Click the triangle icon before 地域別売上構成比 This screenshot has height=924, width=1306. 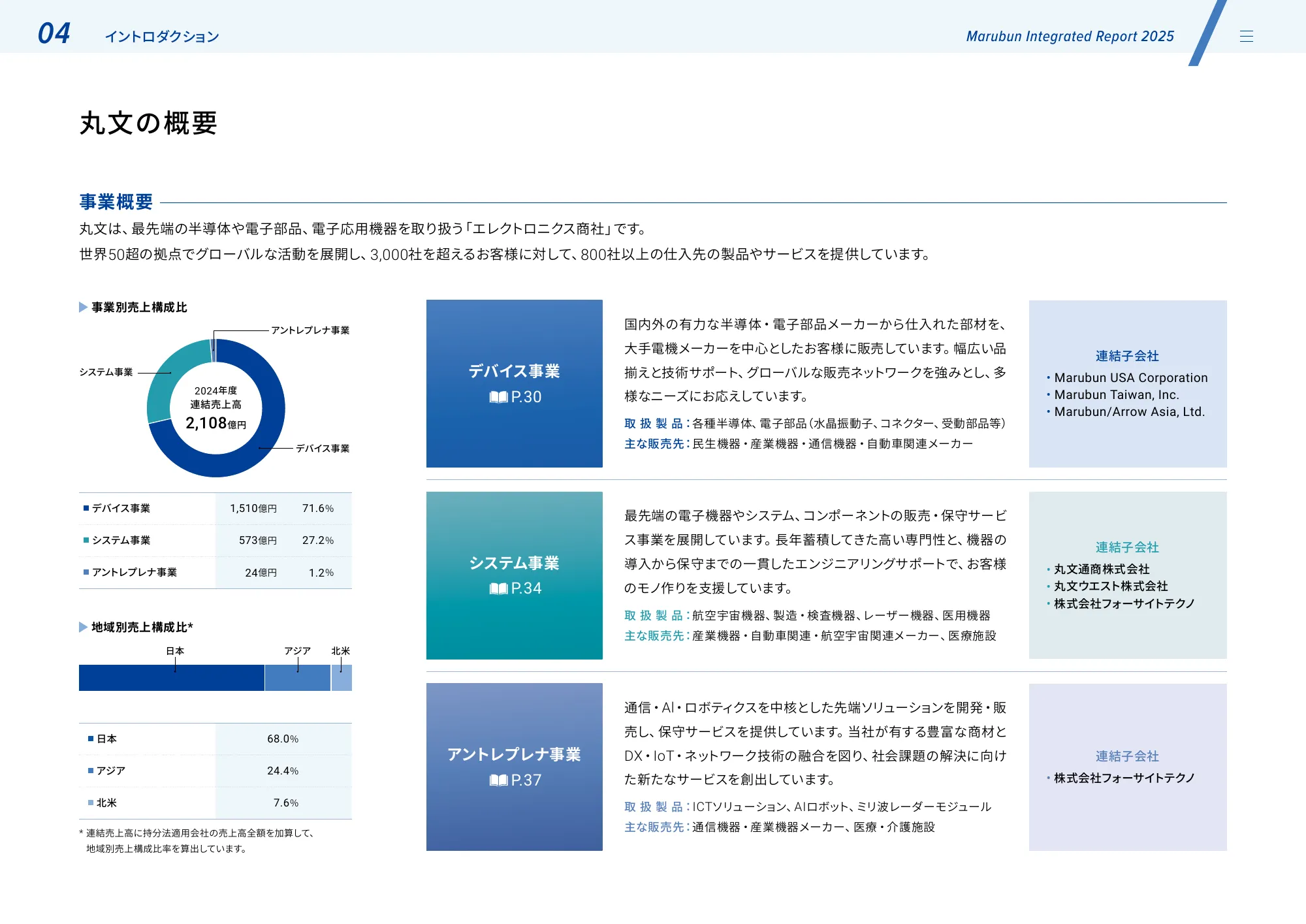[x=82, y=627]
